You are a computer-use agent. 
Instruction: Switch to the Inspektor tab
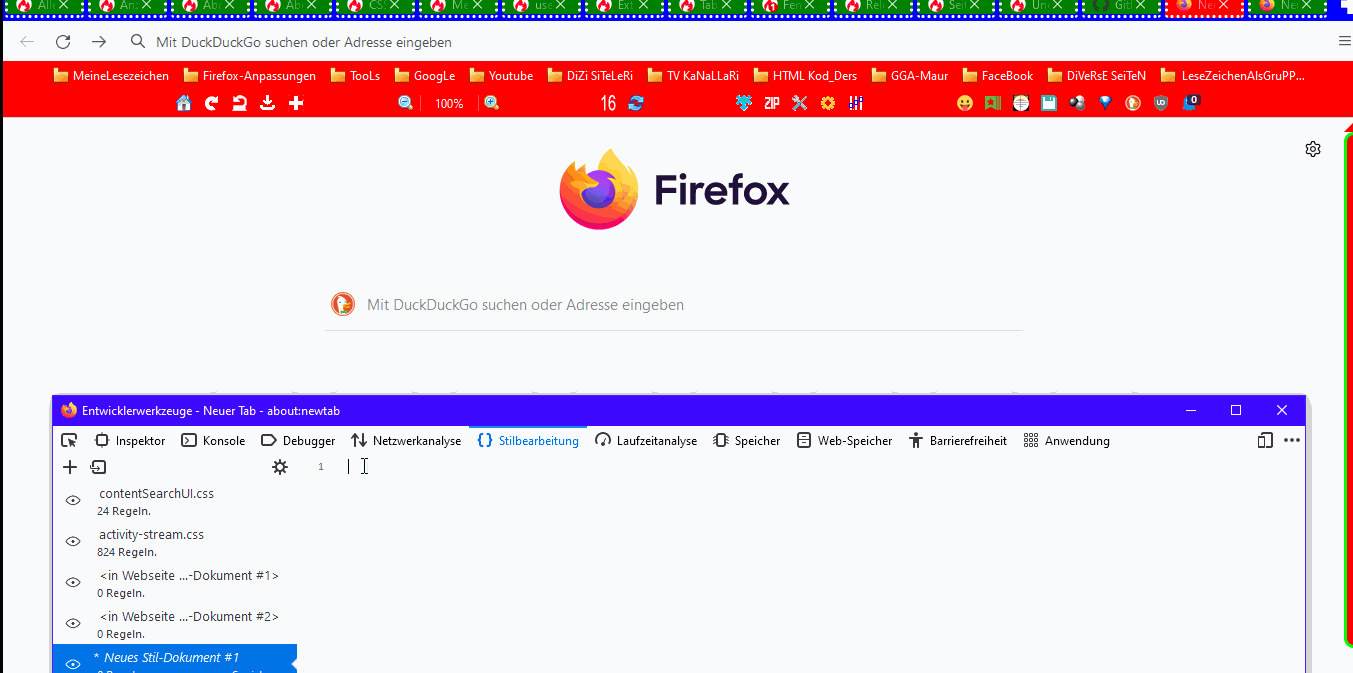click(130, 440)
